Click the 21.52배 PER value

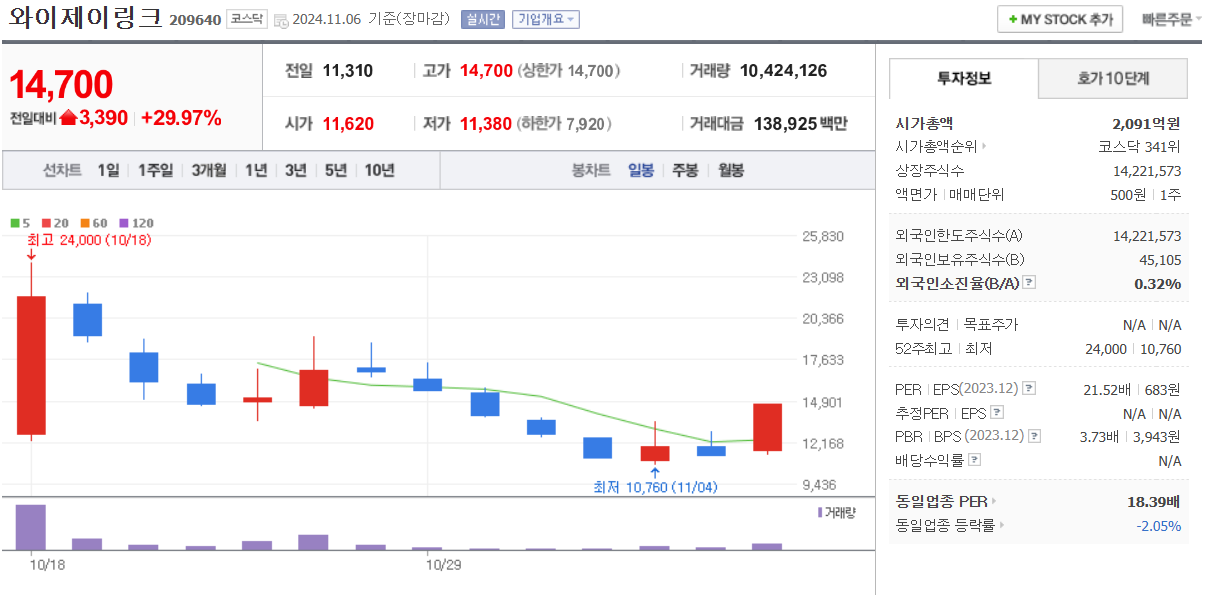click(1108, 388)
